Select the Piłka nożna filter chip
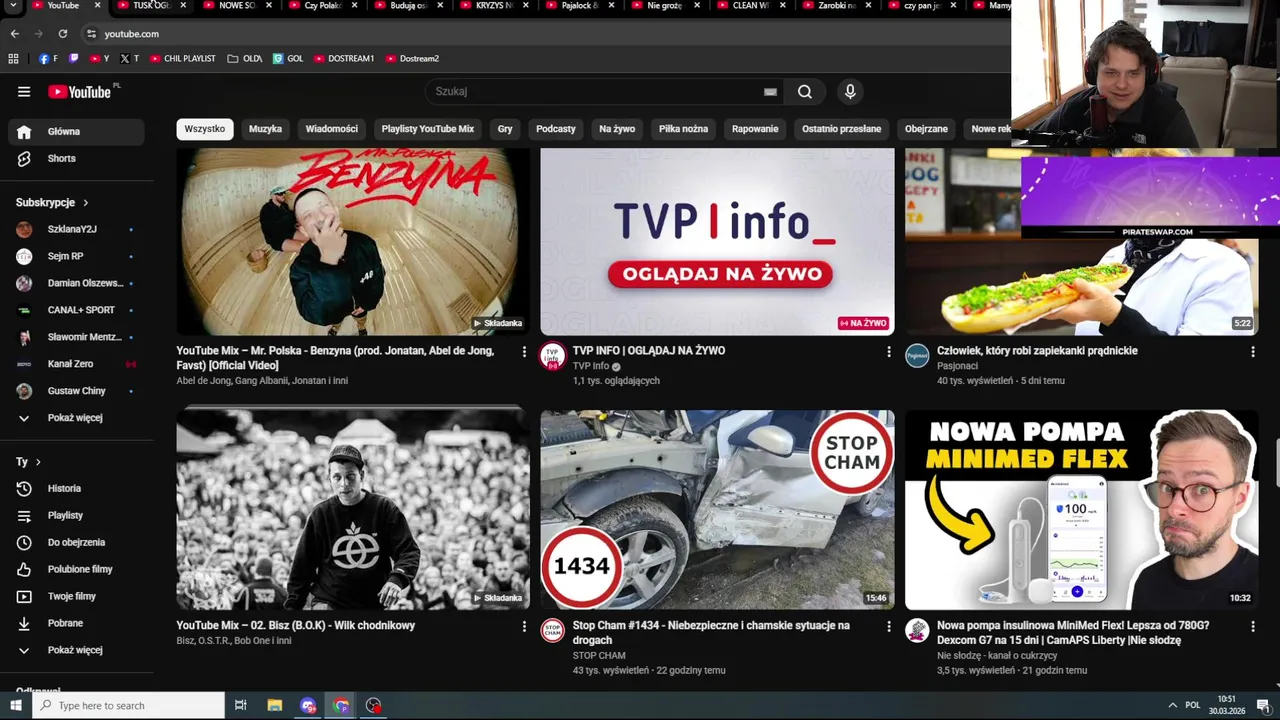The height and width of the screenshot is (720, 1280). (683, 129)
